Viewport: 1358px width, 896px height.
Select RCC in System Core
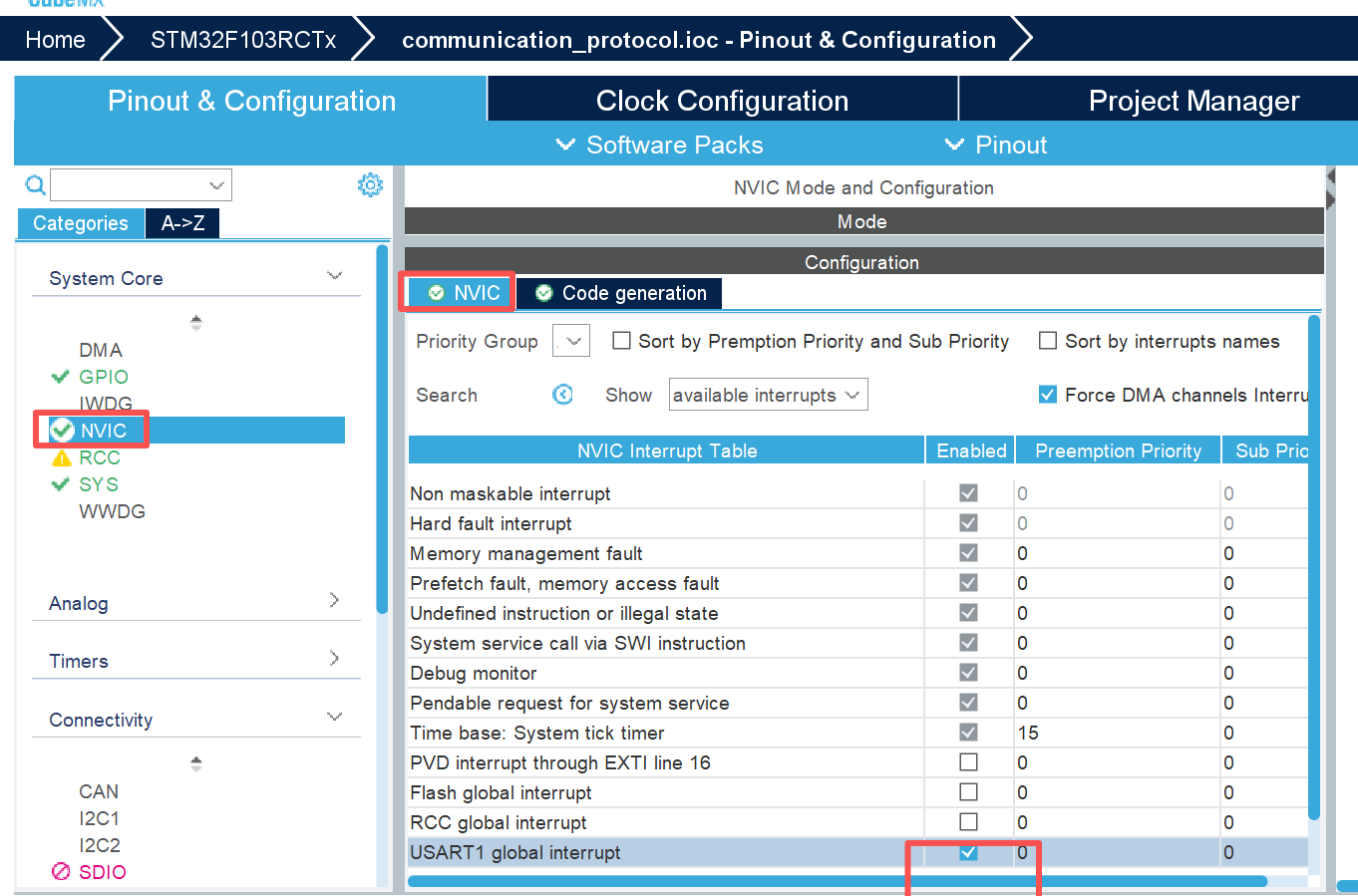coord(100,457)
